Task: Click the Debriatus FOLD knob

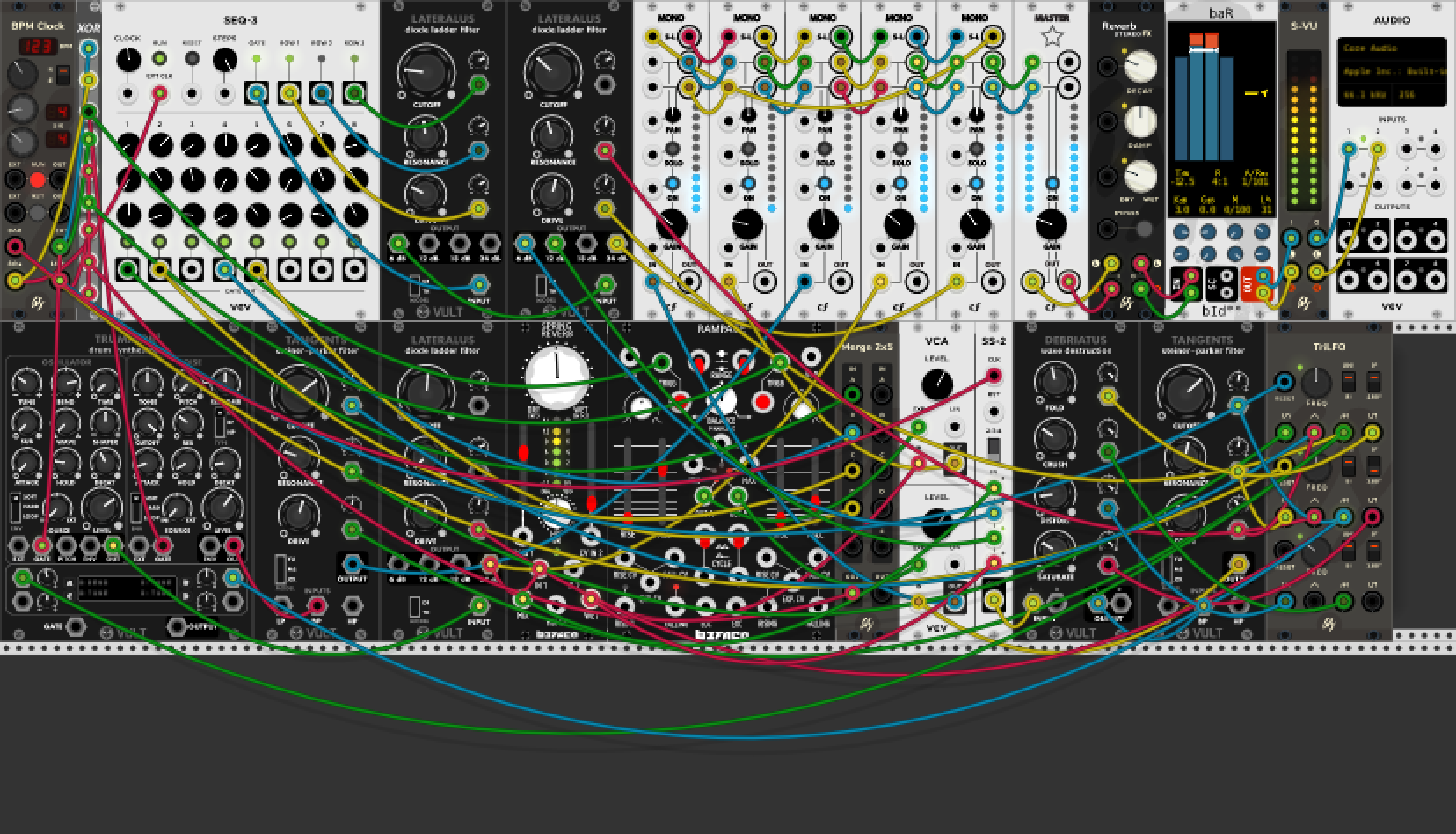Action: (x=1055, y=381)
